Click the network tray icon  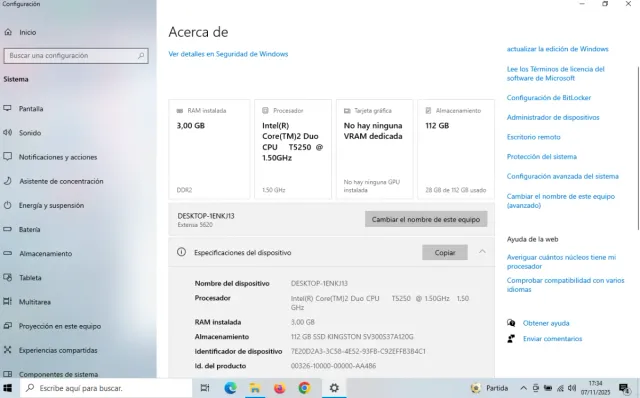coord(560,388)
